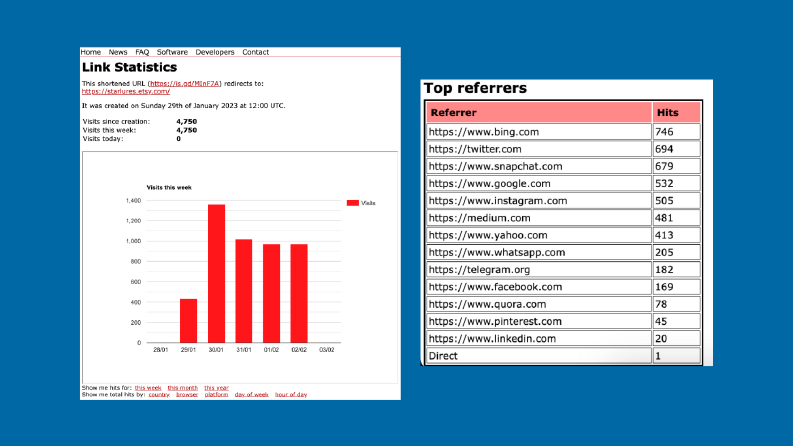This screenshot has width=793, height=446.
Task: Click the 02/02 bar in chart
Action: point(299,293)
